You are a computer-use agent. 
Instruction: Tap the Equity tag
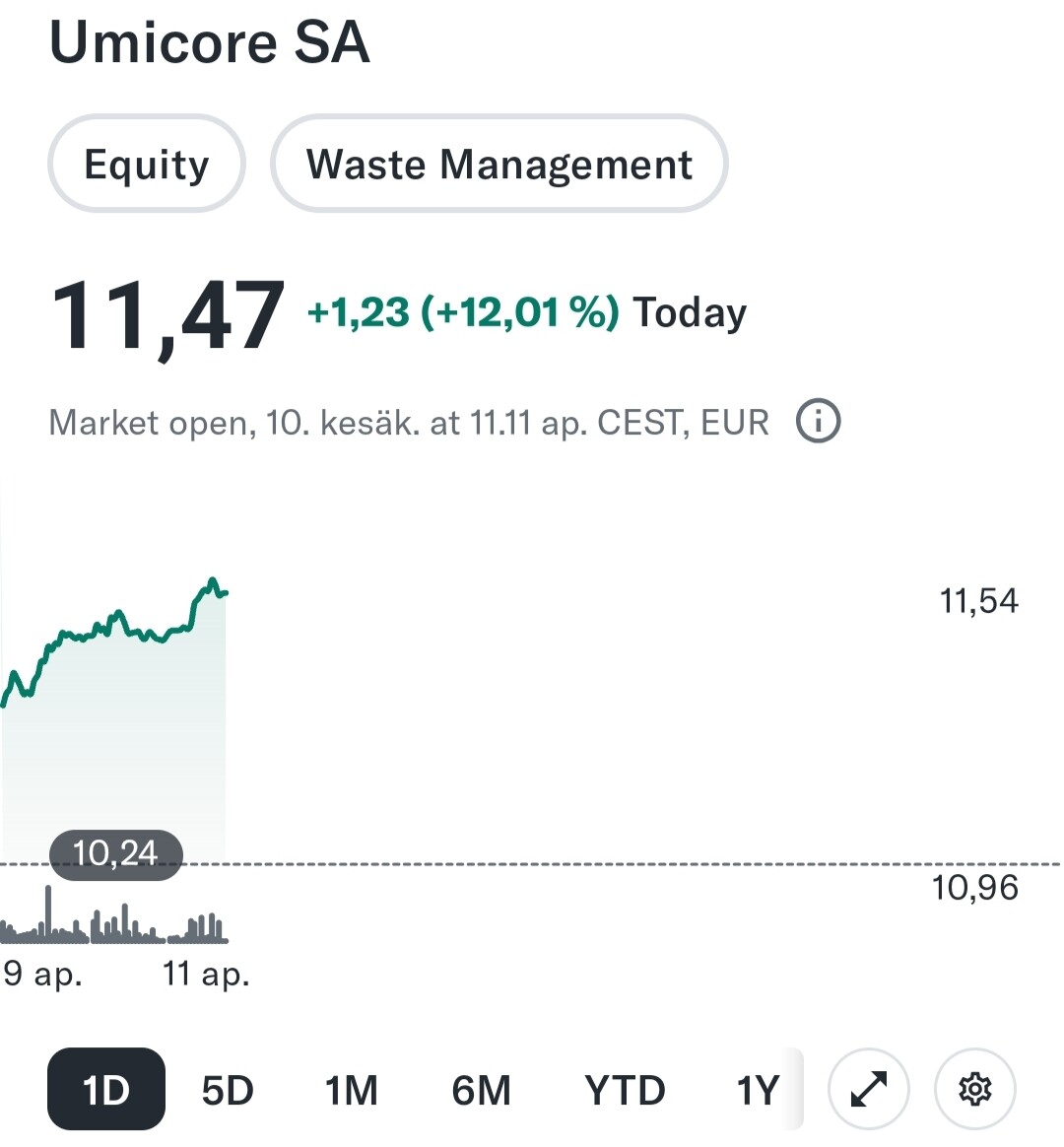[147, 164]
